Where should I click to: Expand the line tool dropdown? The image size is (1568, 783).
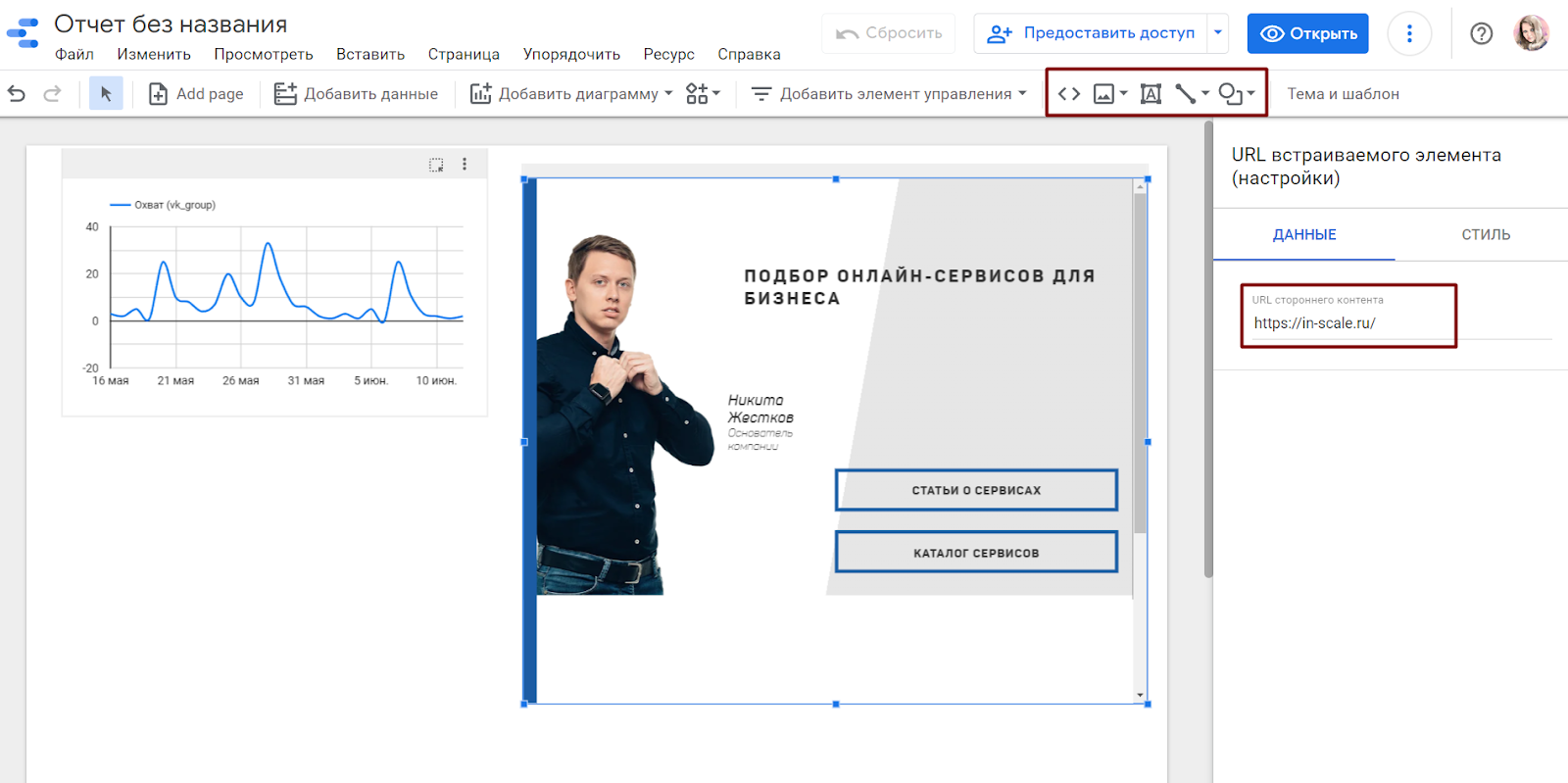(1205, 94)
